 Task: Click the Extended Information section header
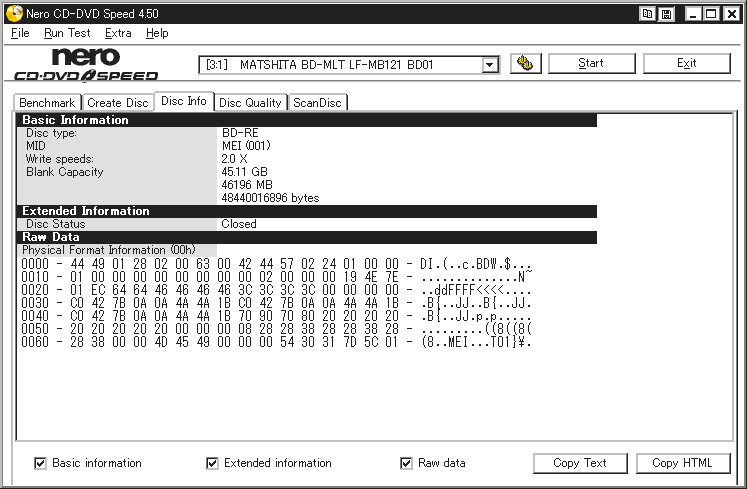pos(307,211)
